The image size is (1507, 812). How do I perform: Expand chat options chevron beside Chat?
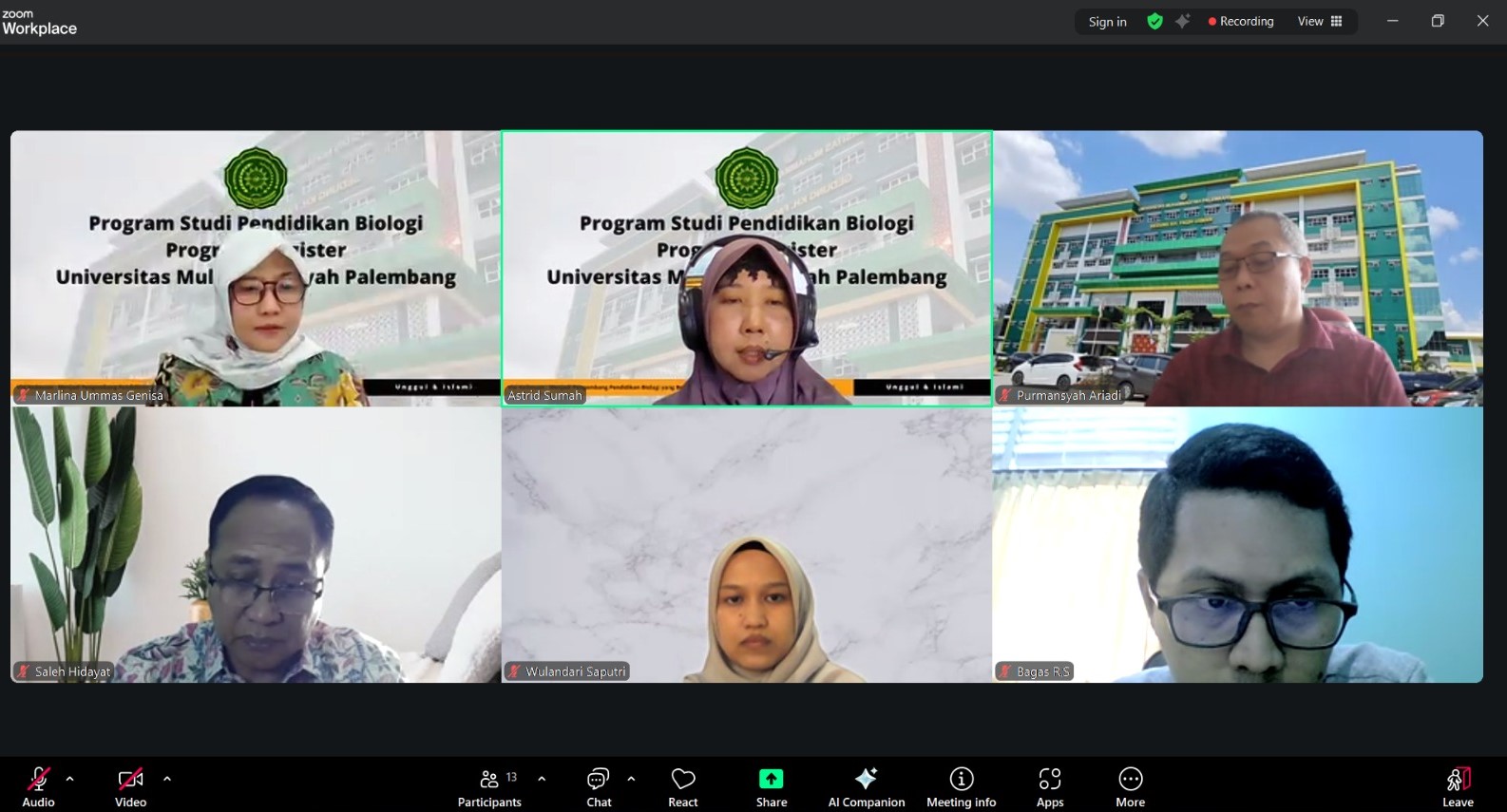point(631,779)
